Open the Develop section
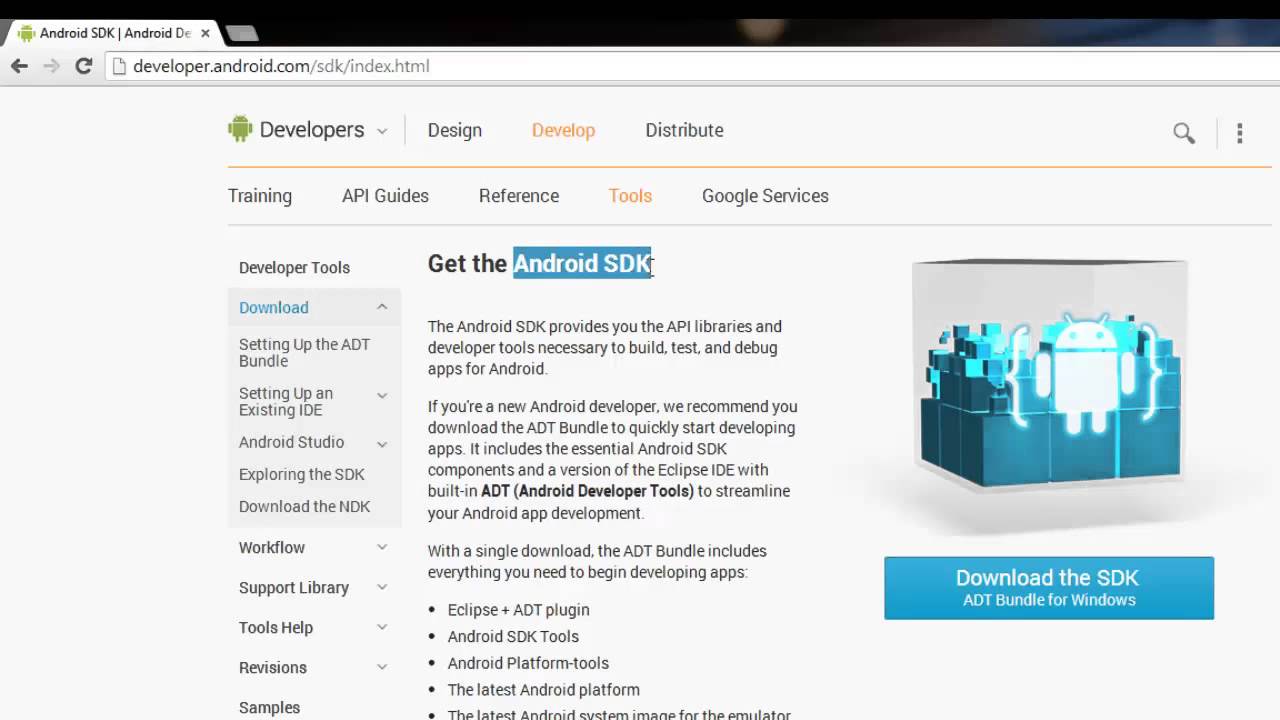The width and height of the screenshot is (1280, 720). pyautogui.click(x=563, y=130)
